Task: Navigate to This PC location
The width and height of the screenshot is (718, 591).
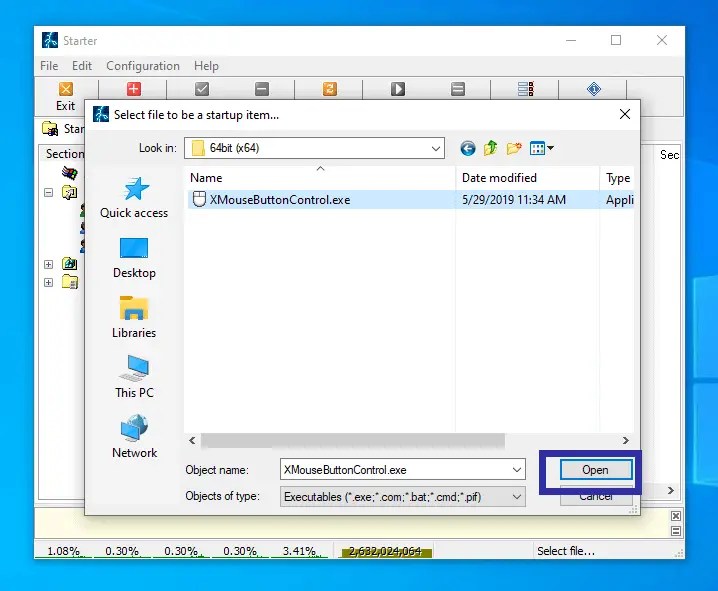Action: coord(134,376)
